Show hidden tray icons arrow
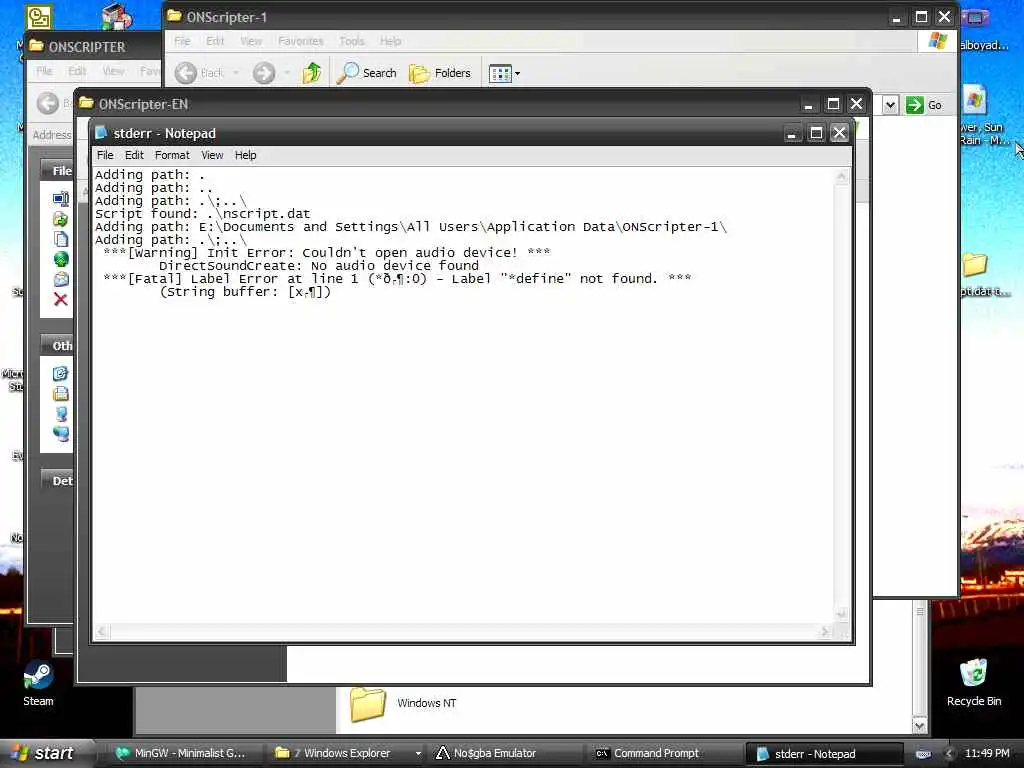 point(949,754)
